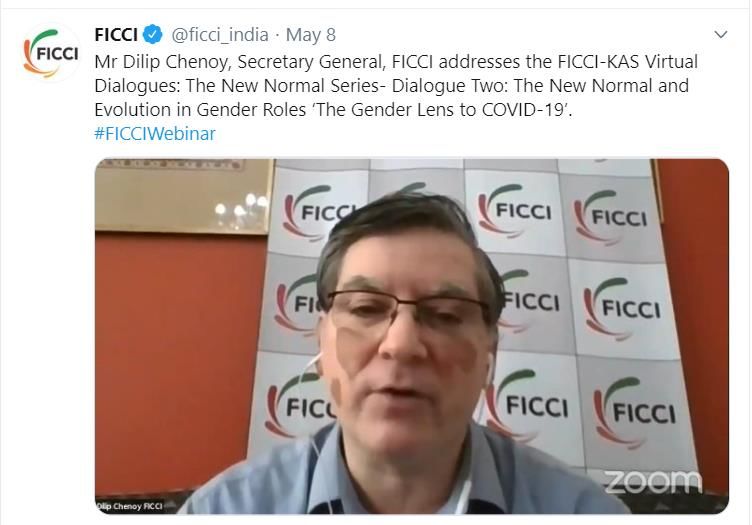Click the 'COVID-19' text in the tweet

point(525,110)
